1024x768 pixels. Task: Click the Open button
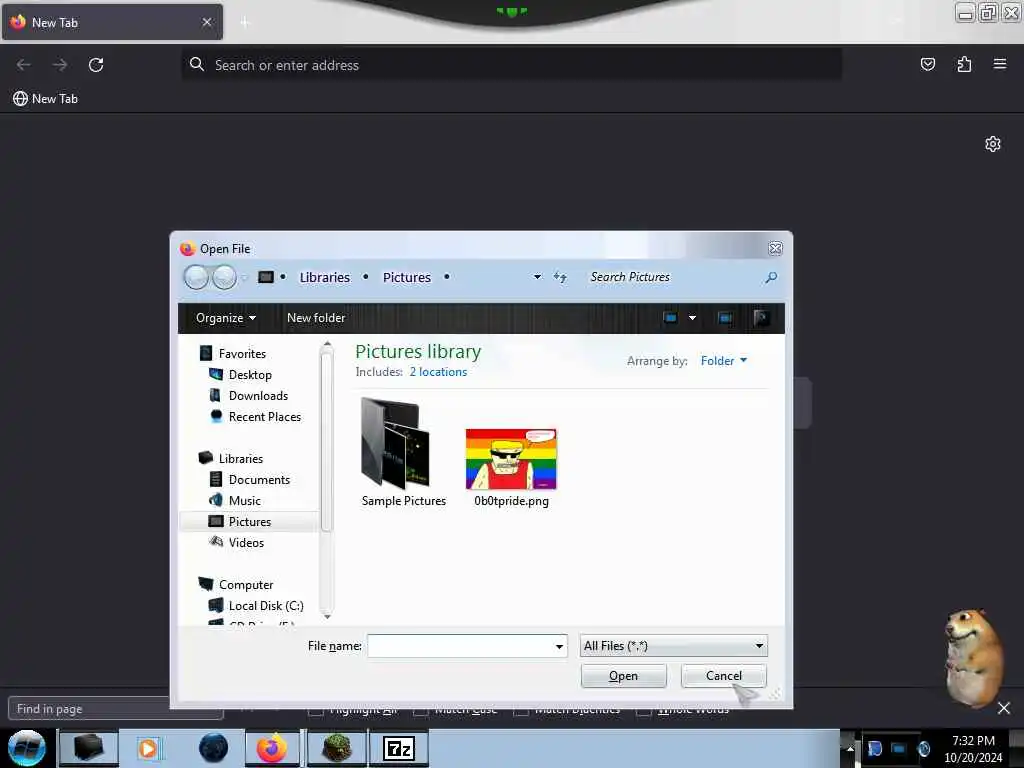pyautogui.click(x=624, y=676)
